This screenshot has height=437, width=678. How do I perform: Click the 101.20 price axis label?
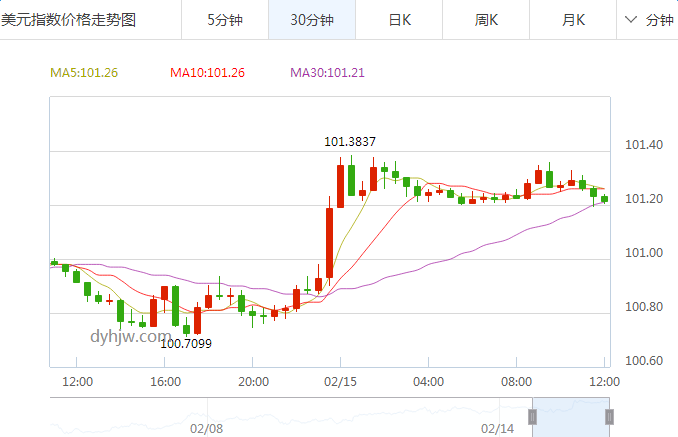coord(644,199)
